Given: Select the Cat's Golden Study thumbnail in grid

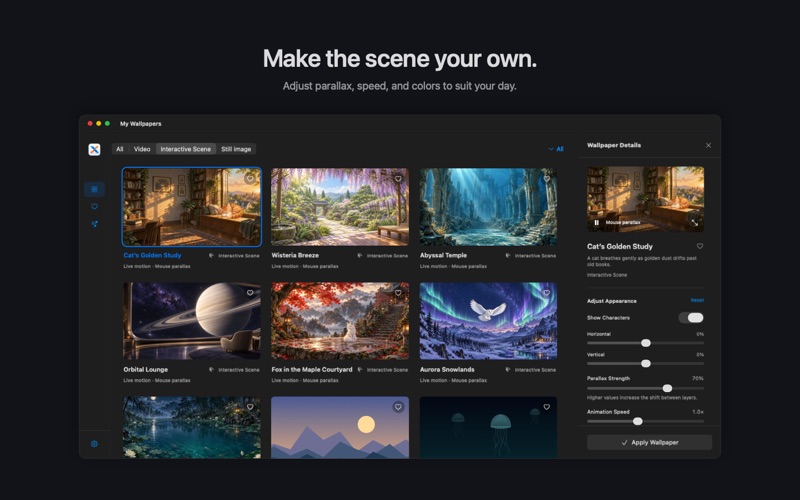Looking at the screenshot, I should coord(192,207).
